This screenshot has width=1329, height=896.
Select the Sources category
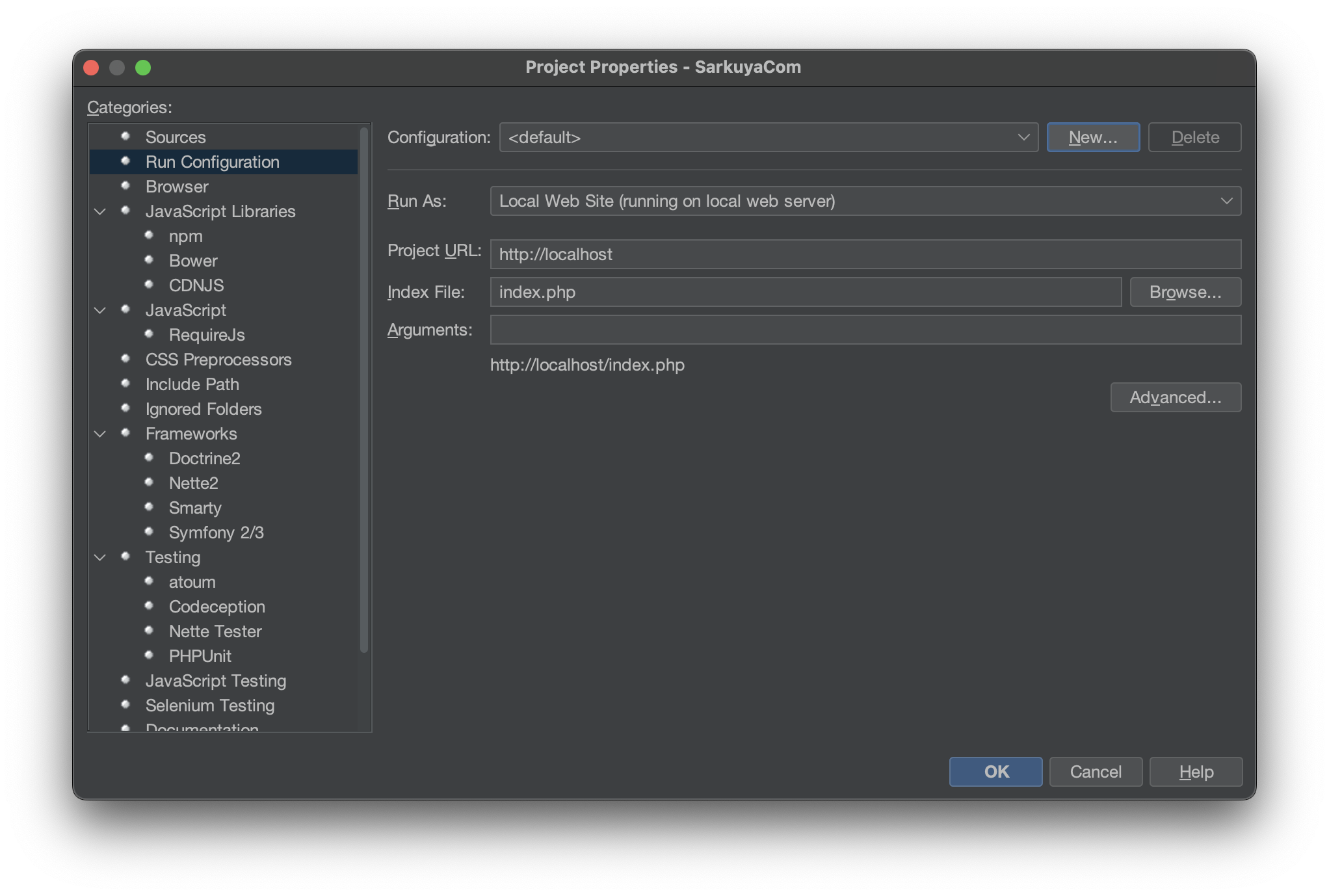176,137
